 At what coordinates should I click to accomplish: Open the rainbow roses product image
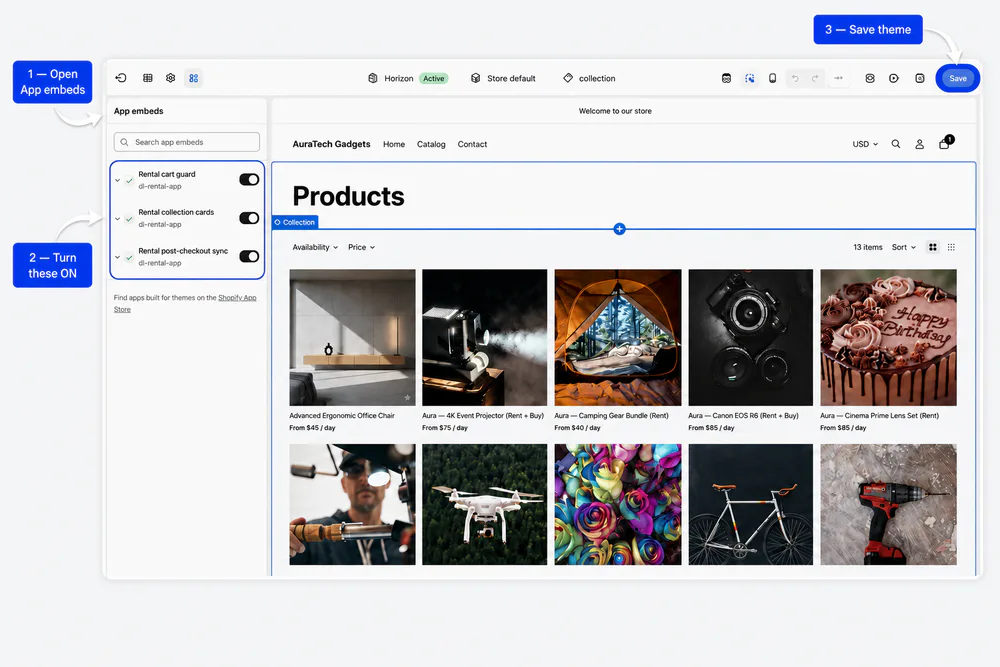(x=618, y=504)
